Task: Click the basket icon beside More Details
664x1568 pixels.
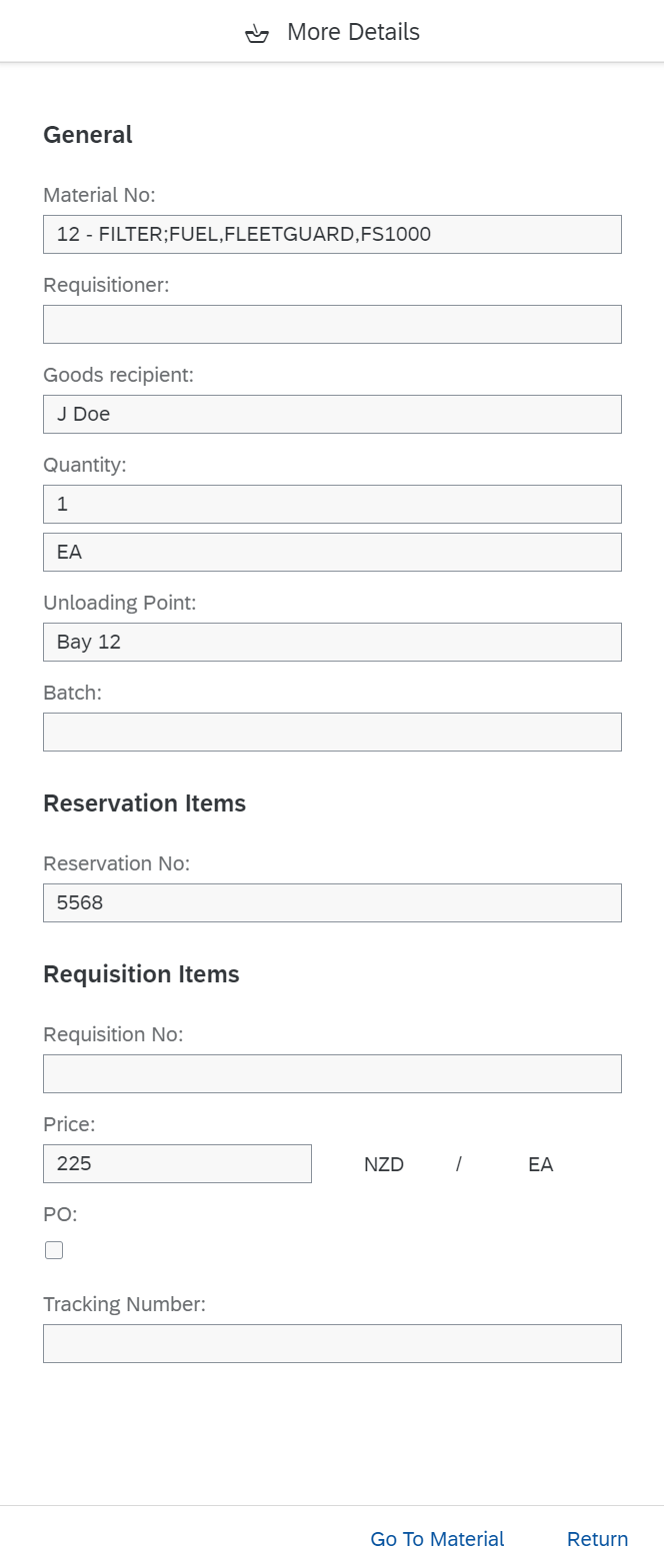Action: [x=257, y=34]
